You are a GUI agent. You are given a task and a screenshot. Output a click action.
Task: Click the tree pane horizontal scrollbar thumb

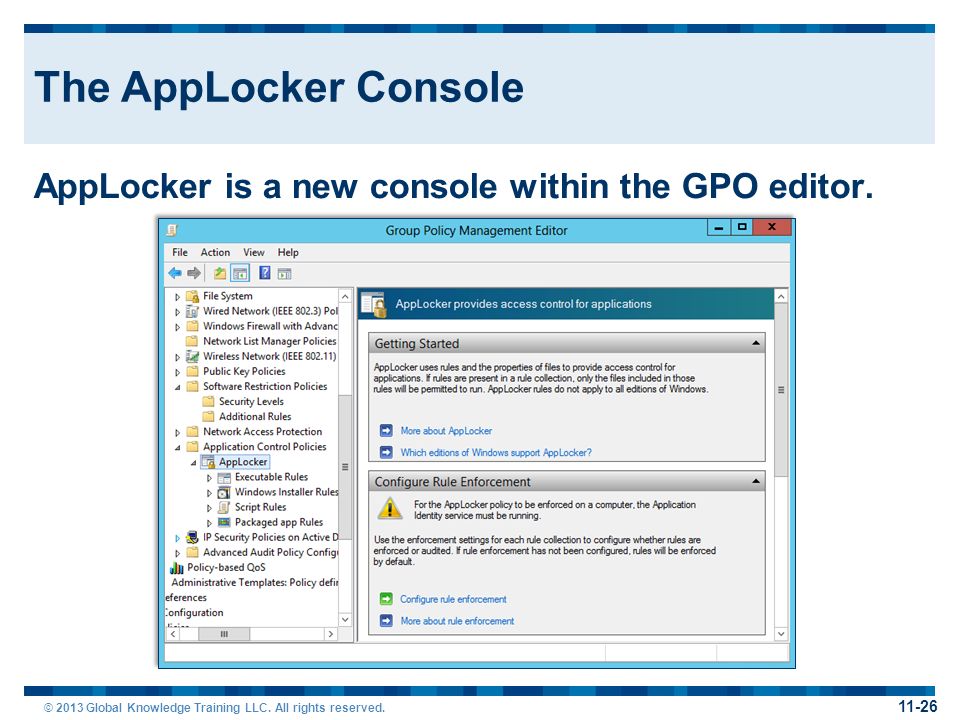pyautogui.click(x=223, y=634)
